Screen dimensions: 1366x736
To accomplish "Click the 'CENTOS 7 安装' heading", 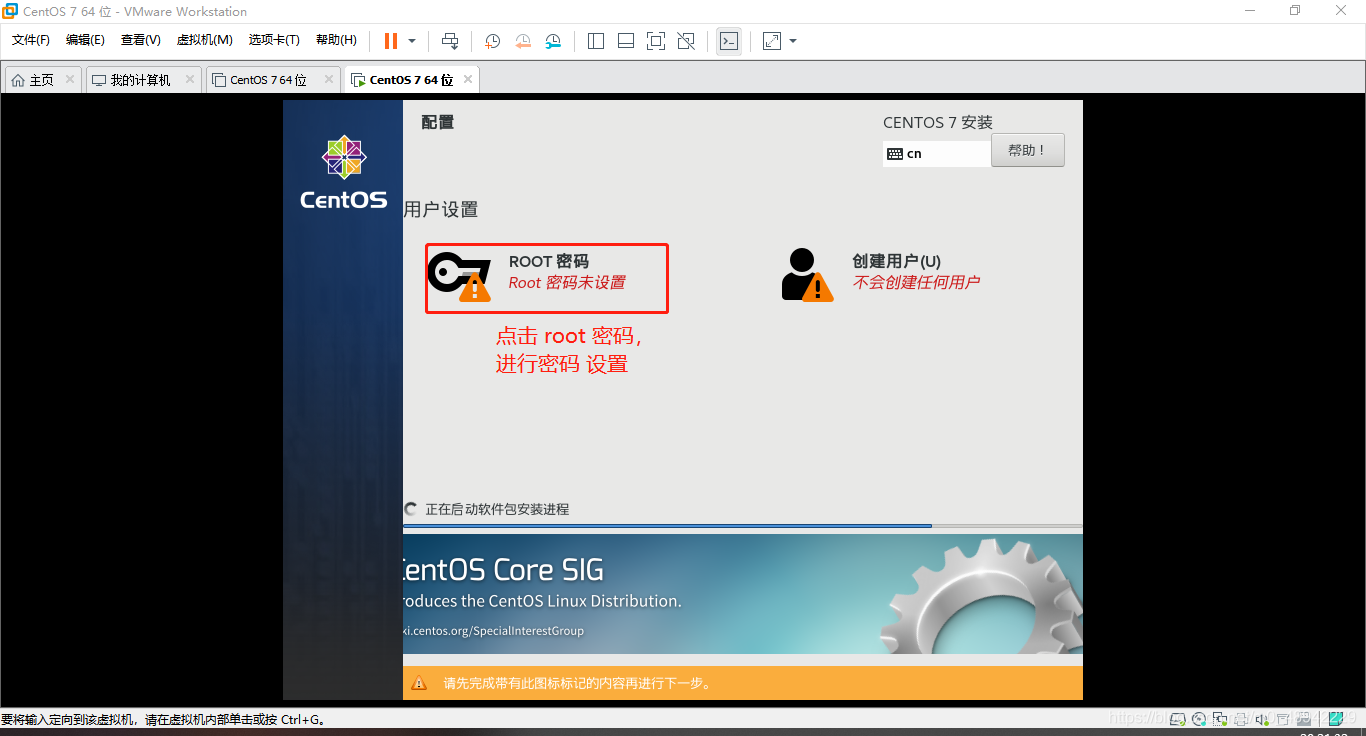I will click(938, 122).
